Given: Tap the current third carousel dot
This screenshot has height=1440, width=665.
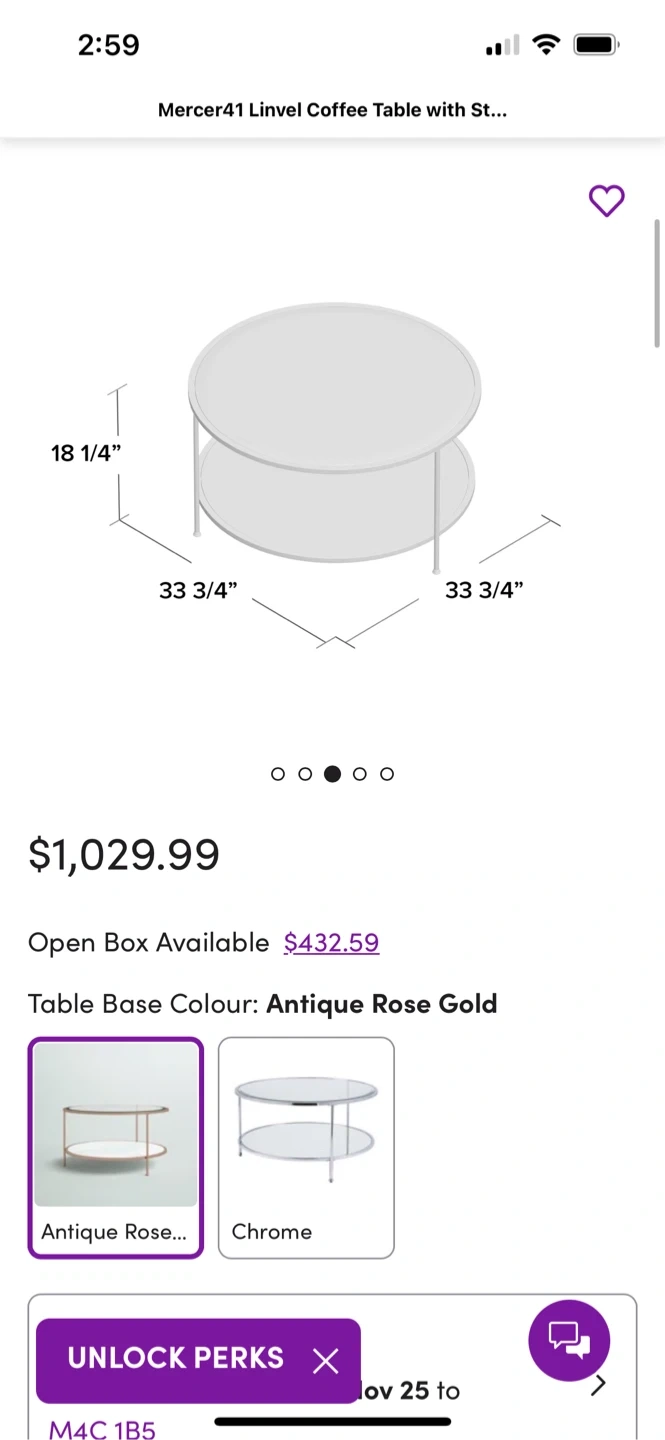Looking at the screenshot, I should point(332,774).
